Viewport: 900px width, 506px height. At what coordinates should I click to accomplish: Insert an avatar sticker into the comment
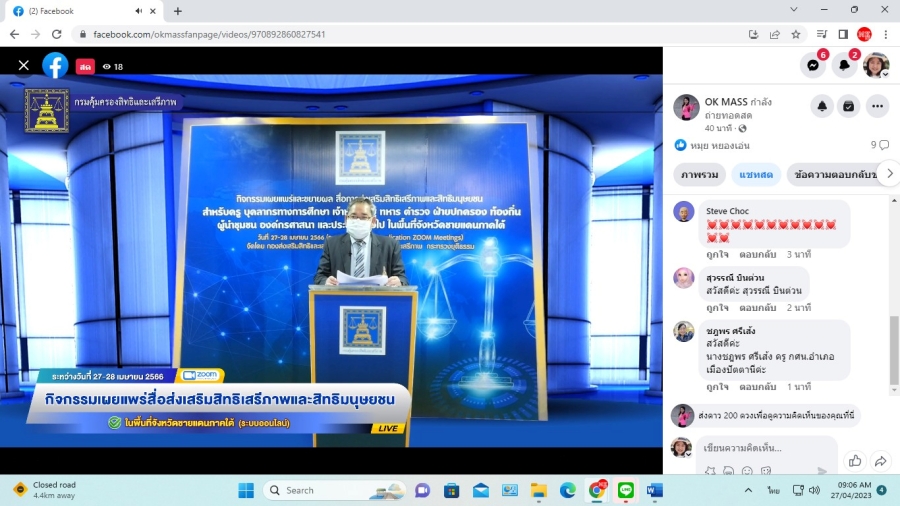pos(728,471)
